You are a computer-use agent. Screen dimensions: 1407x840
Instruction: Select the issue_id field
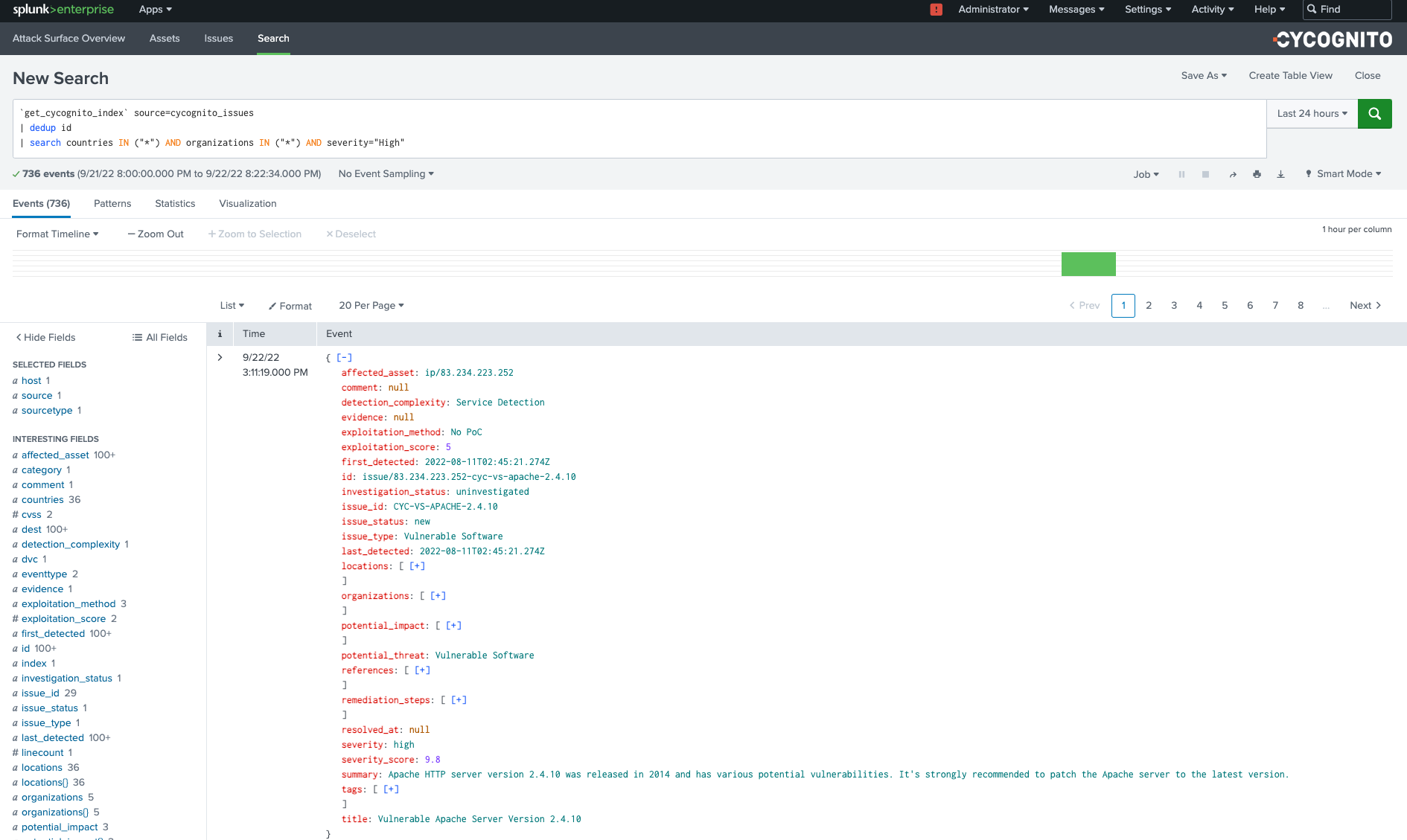click(x=40, y=693)
